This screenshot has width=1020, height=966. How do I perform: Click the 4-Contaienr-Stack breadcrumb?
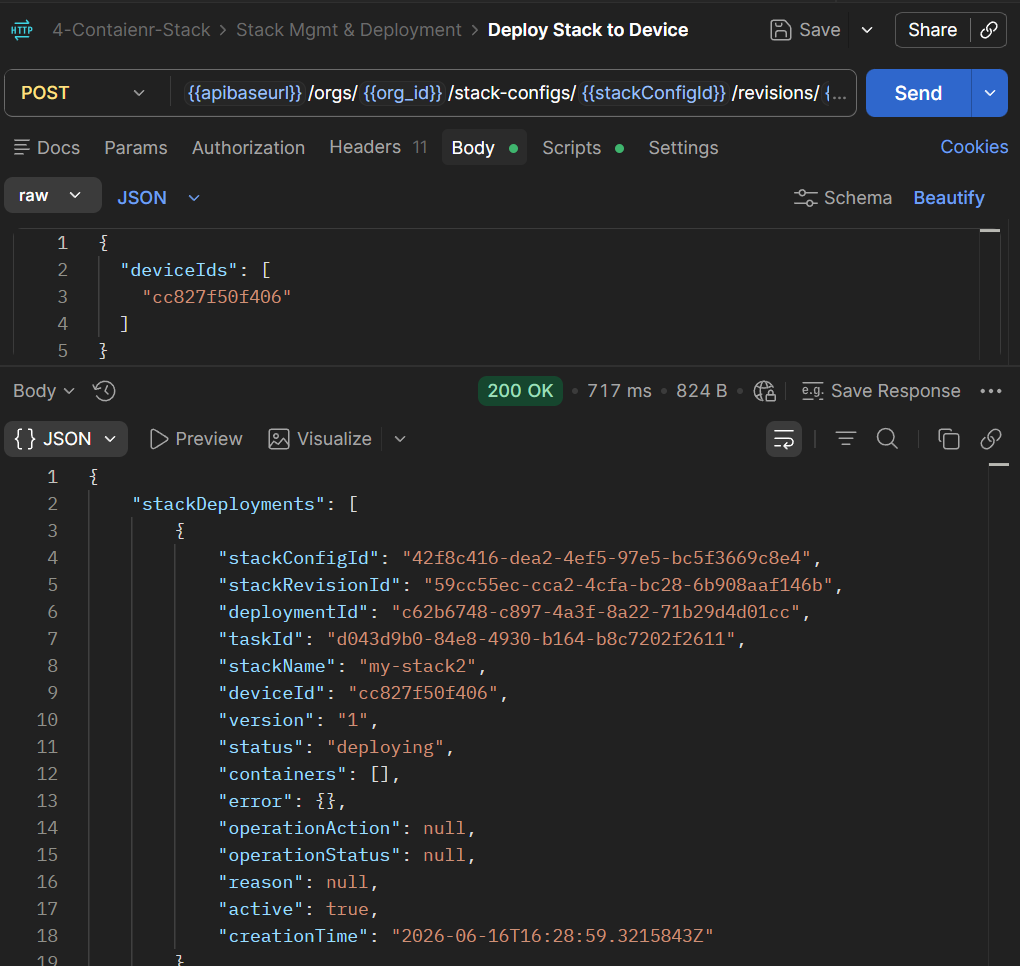131,30
